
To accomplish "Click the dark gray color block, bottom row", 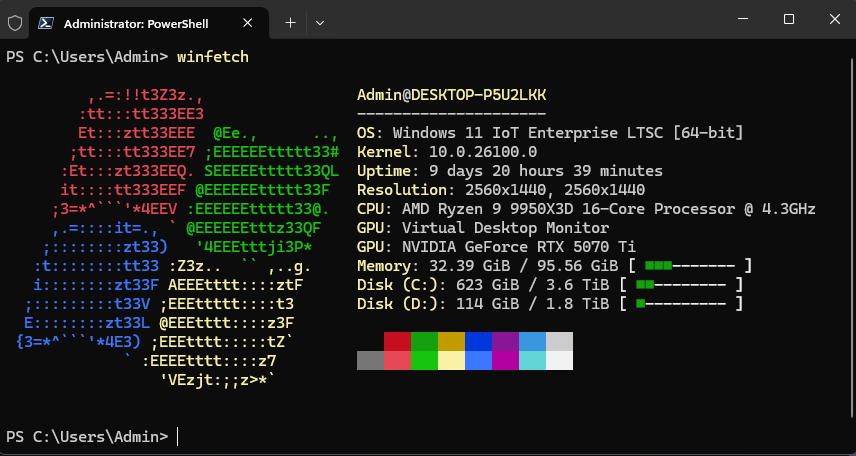I will (371, 360).
